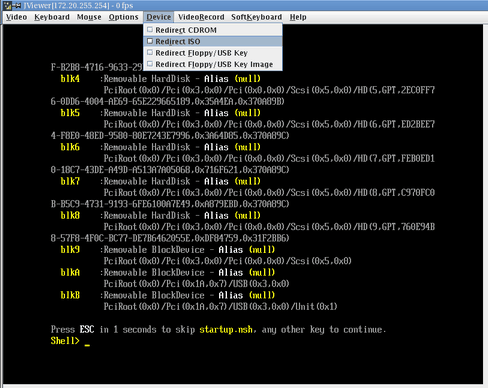This screenshot has height=388, width=488.
Task: Open the Options menu
Action: [123, 17]
